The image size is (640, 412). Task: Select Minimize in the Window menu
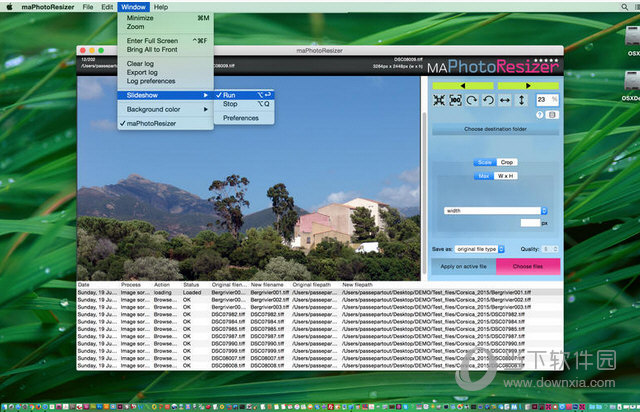pyautogui.click(x=165, y=18)
